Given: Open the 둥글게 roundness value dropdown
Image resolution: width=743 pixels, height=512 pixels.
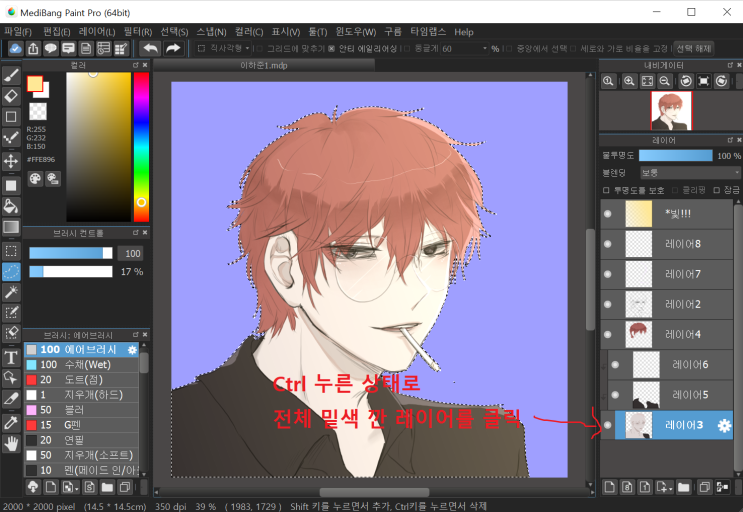Looking at the screenshot, I should 484,48.
